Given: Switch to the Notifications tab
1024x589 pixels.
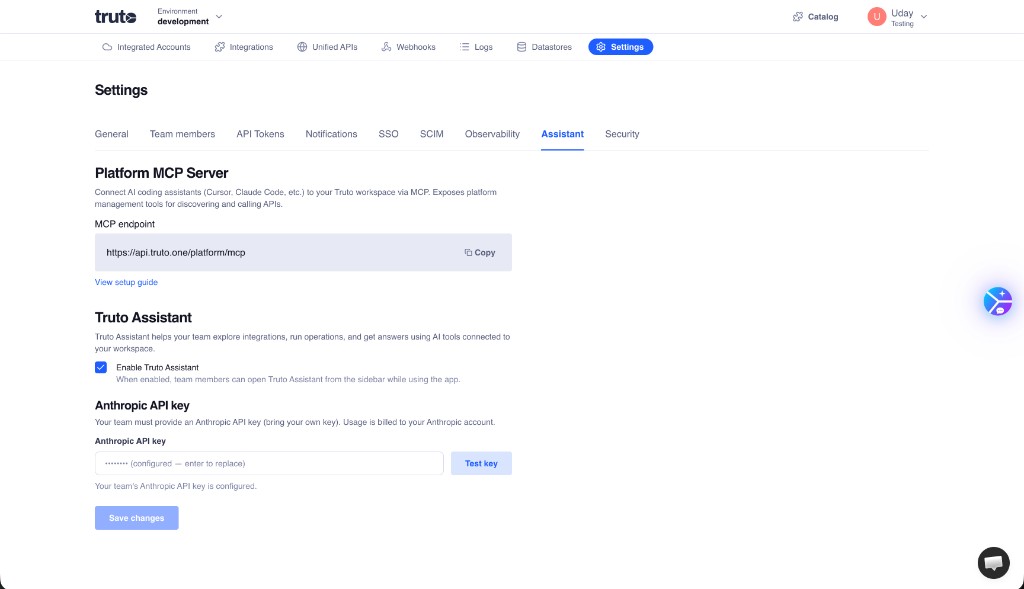Looking at the screenshot, I should (331, 134).
